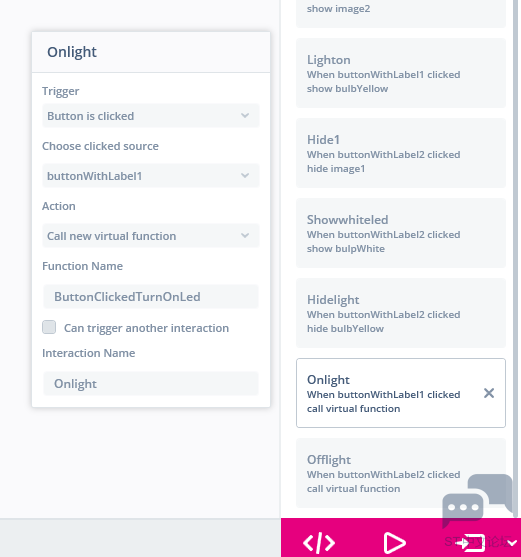
Task: Open the small arrow beside run target
Action: click(512, 543)
